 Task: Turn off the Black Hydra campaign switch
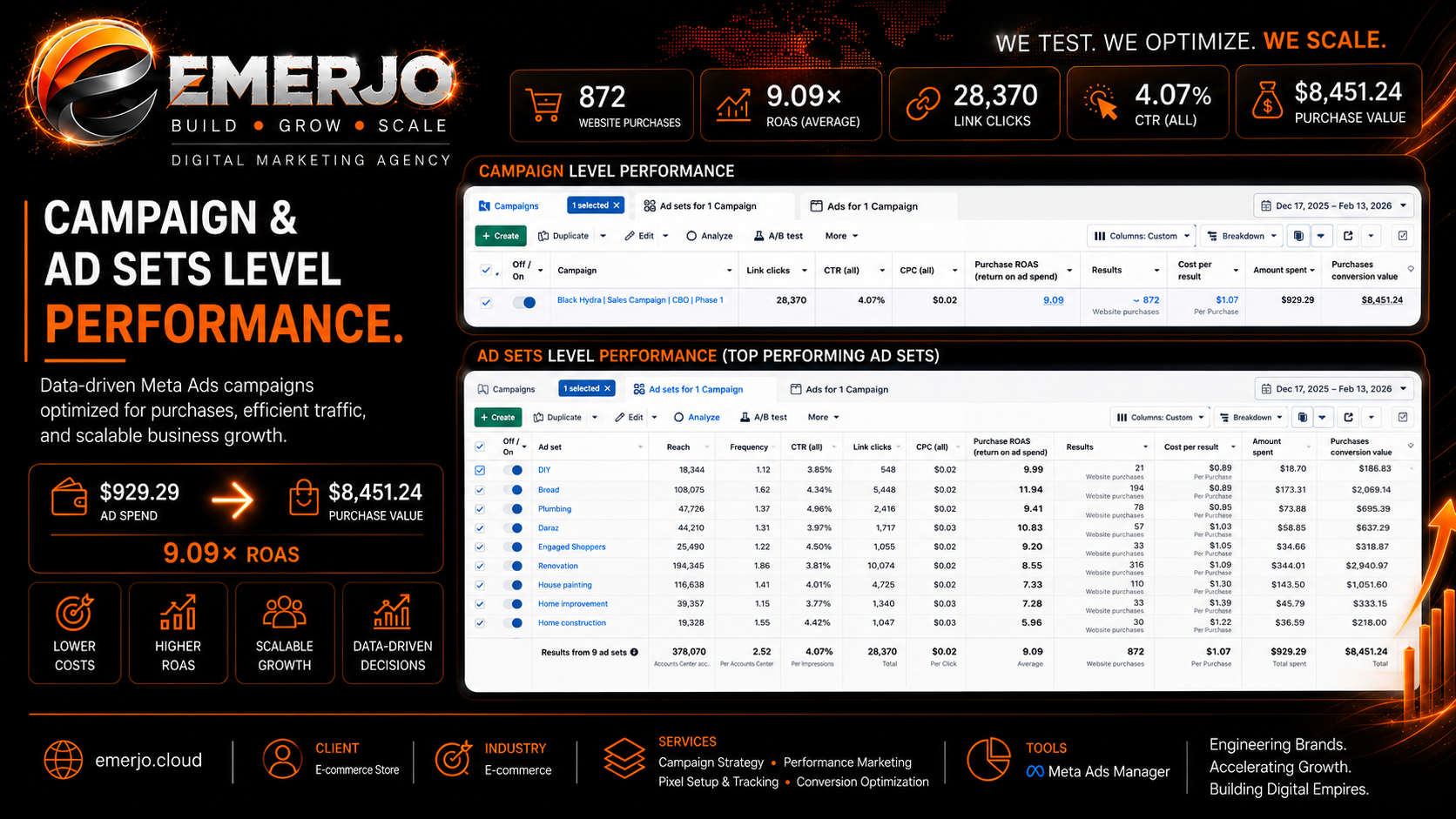524,302
